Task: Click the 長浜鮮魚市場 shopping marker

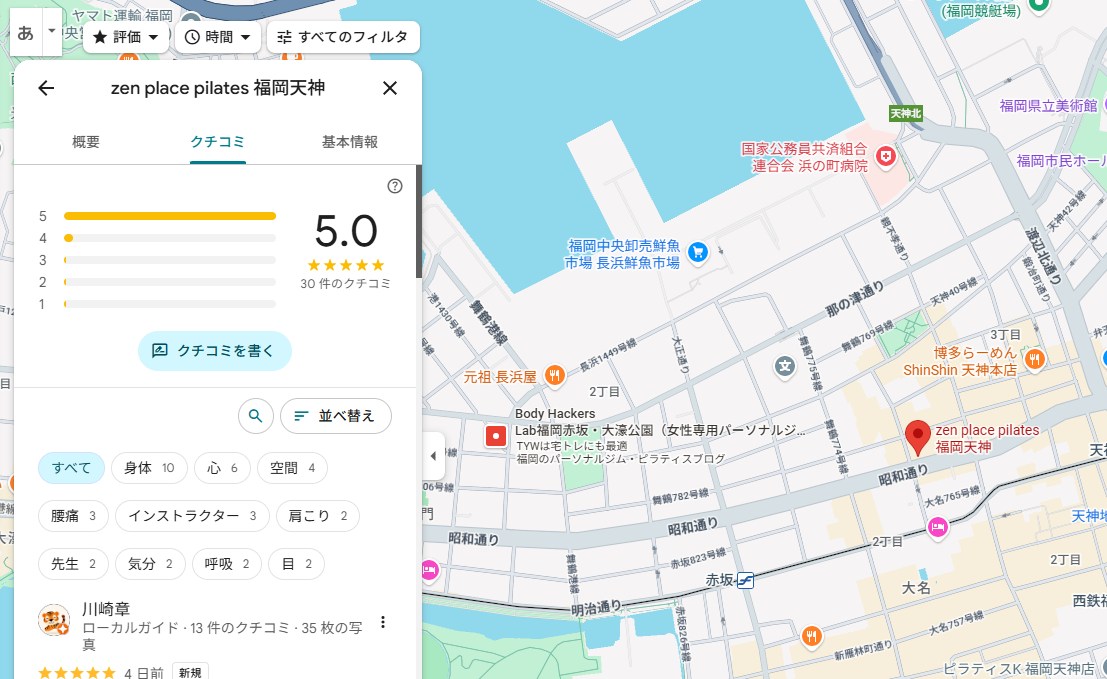Action: coord(698,253)
